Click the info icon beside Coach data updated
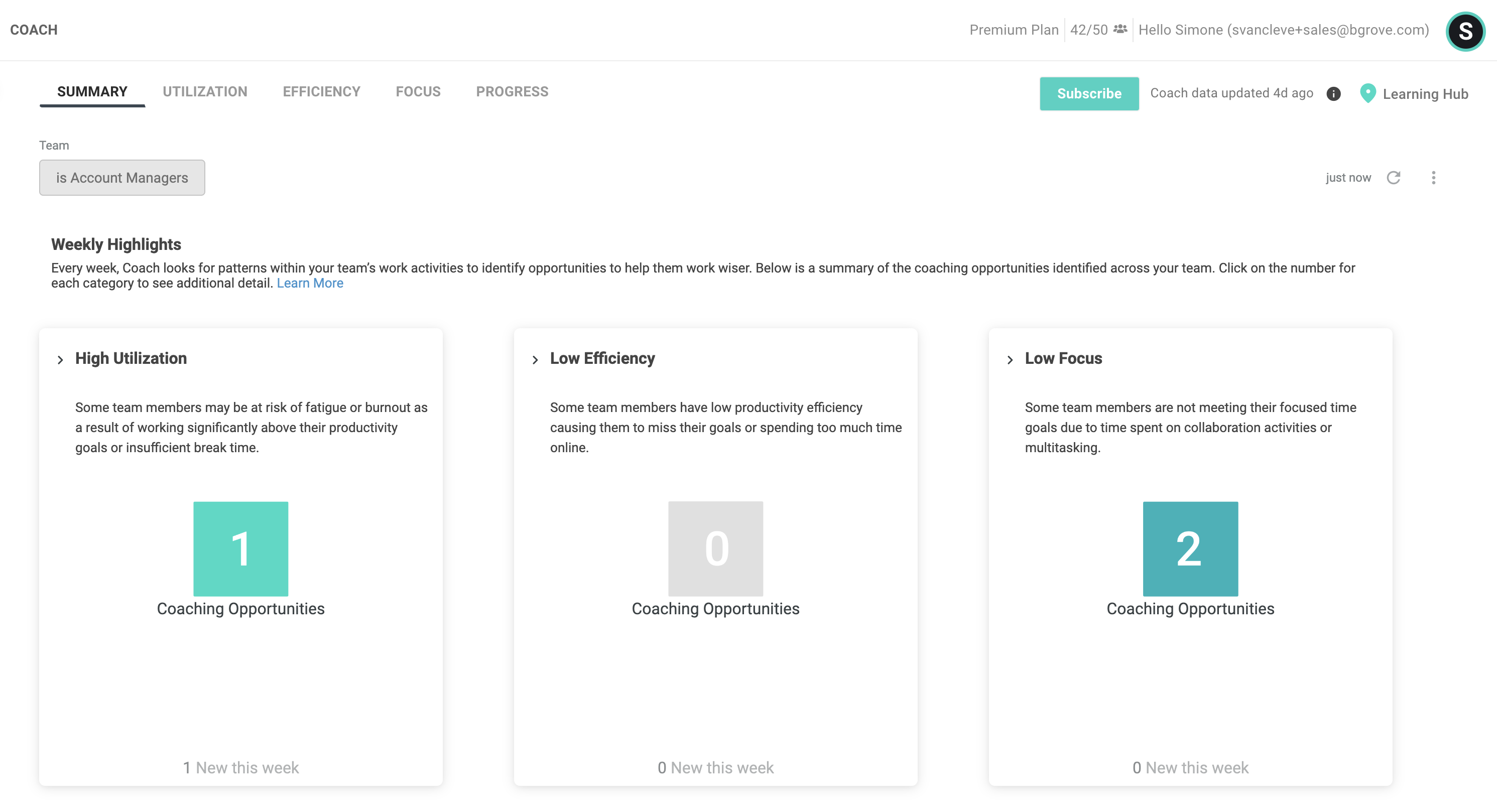 (x=1334, y=94)
